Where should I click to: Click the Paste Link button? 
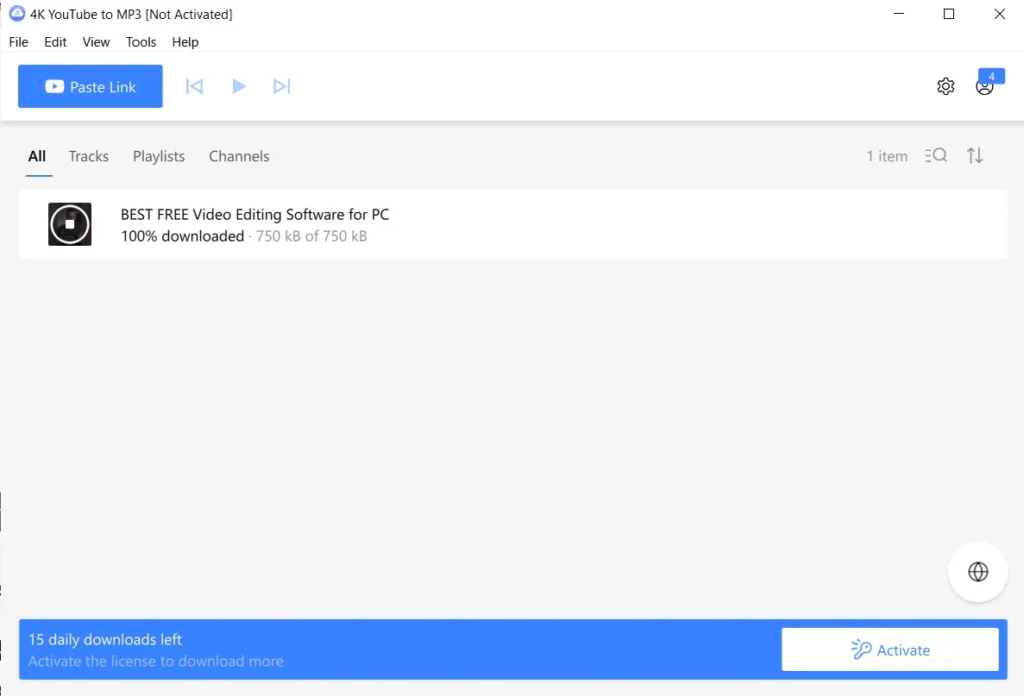coord(90,86)
